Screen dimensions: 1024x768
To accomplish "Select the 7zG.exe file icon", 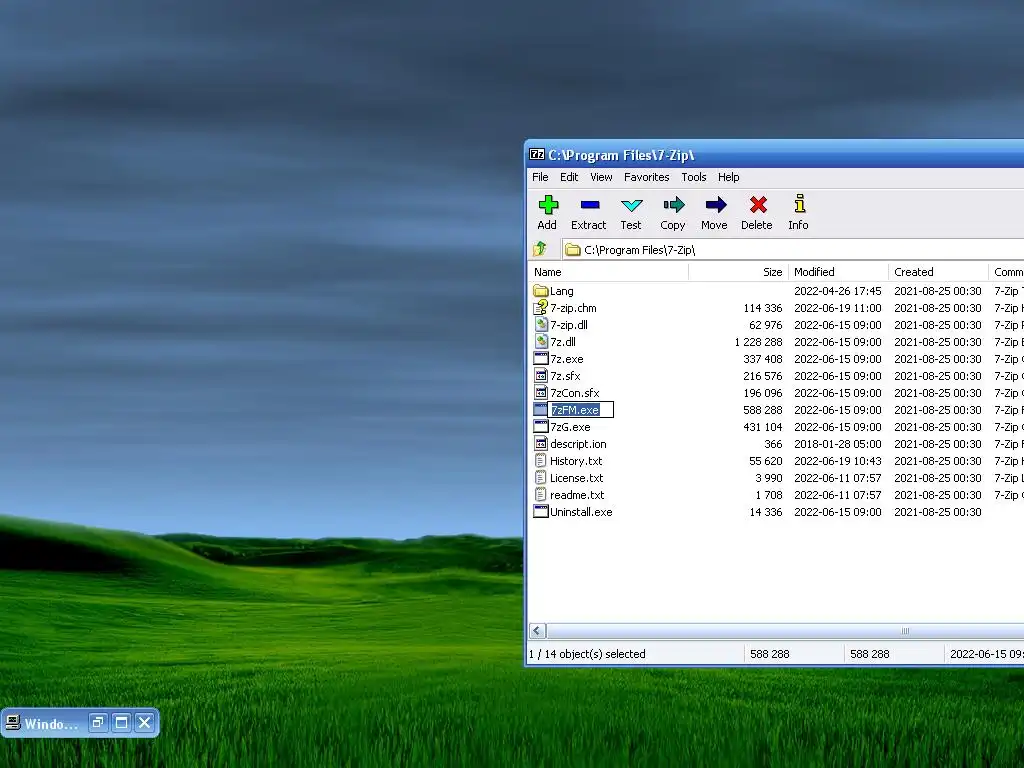I will pyautogui.click(x=540, y=426).
